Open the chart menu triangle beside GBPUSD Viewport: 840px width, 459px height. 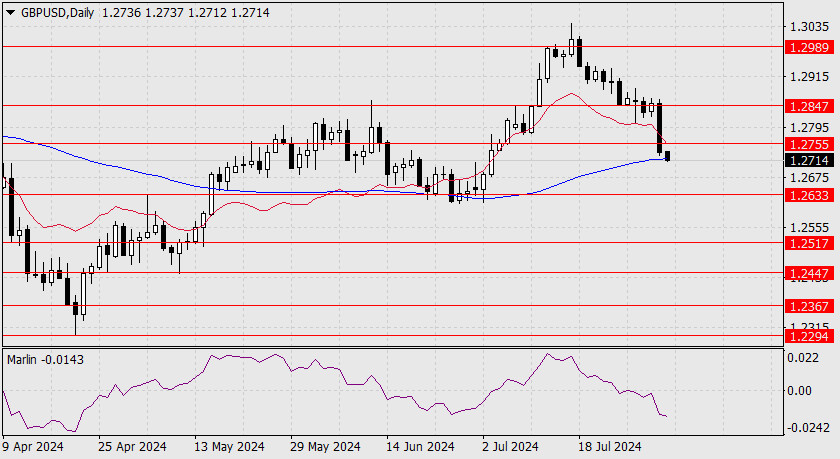[10, 13]
